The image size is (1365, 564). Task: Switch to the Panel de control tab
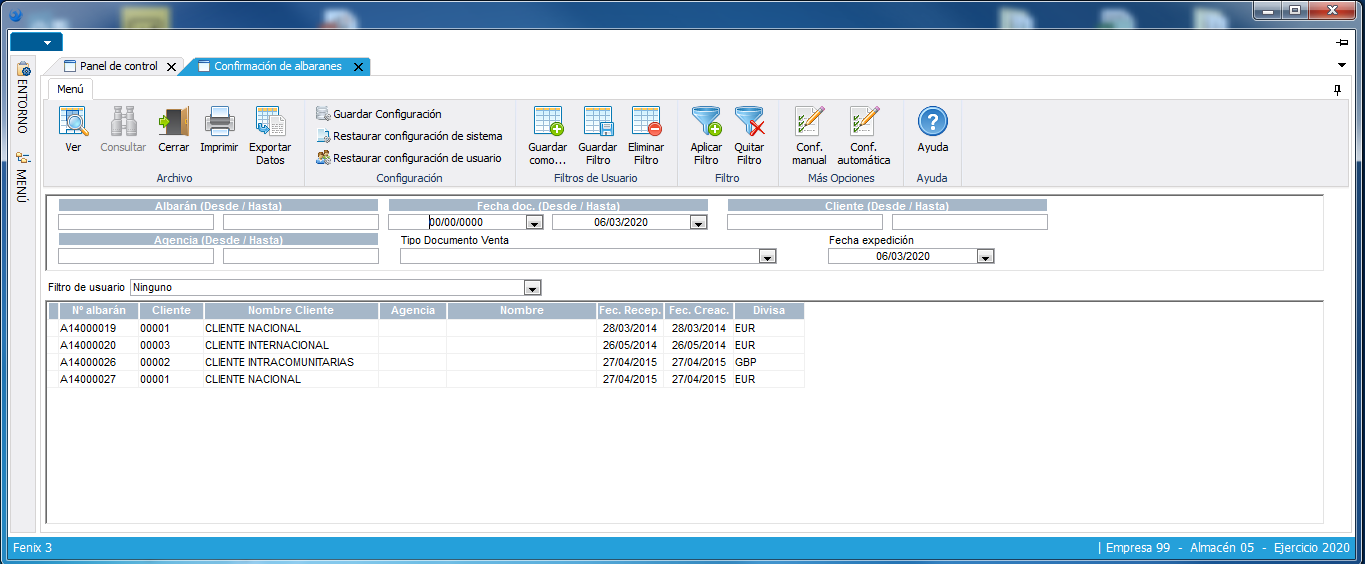point(118,66)
